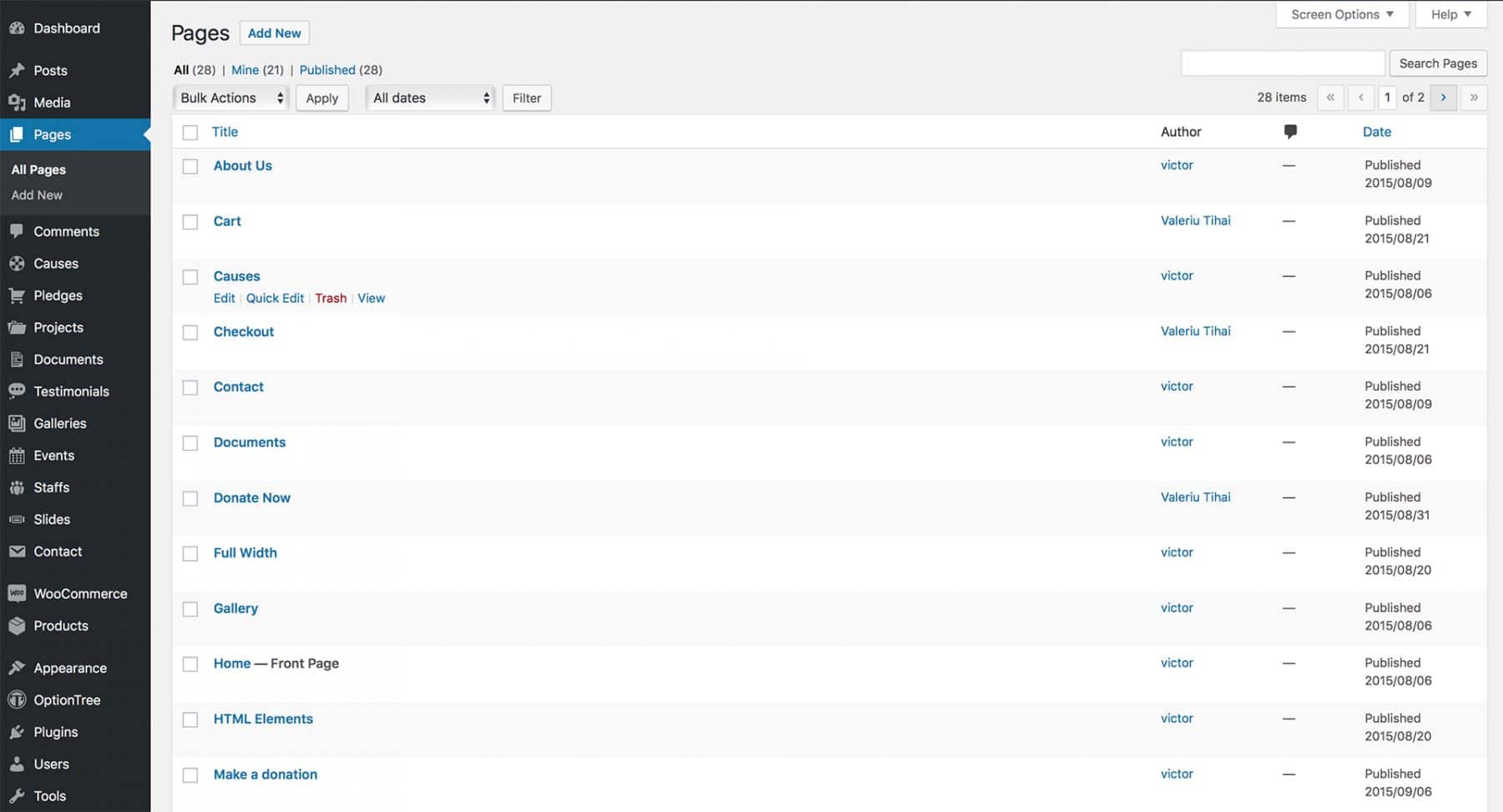Open the Dashboard from the sidebar
The height and width of the screenshot is (812, 1503).
18,28
